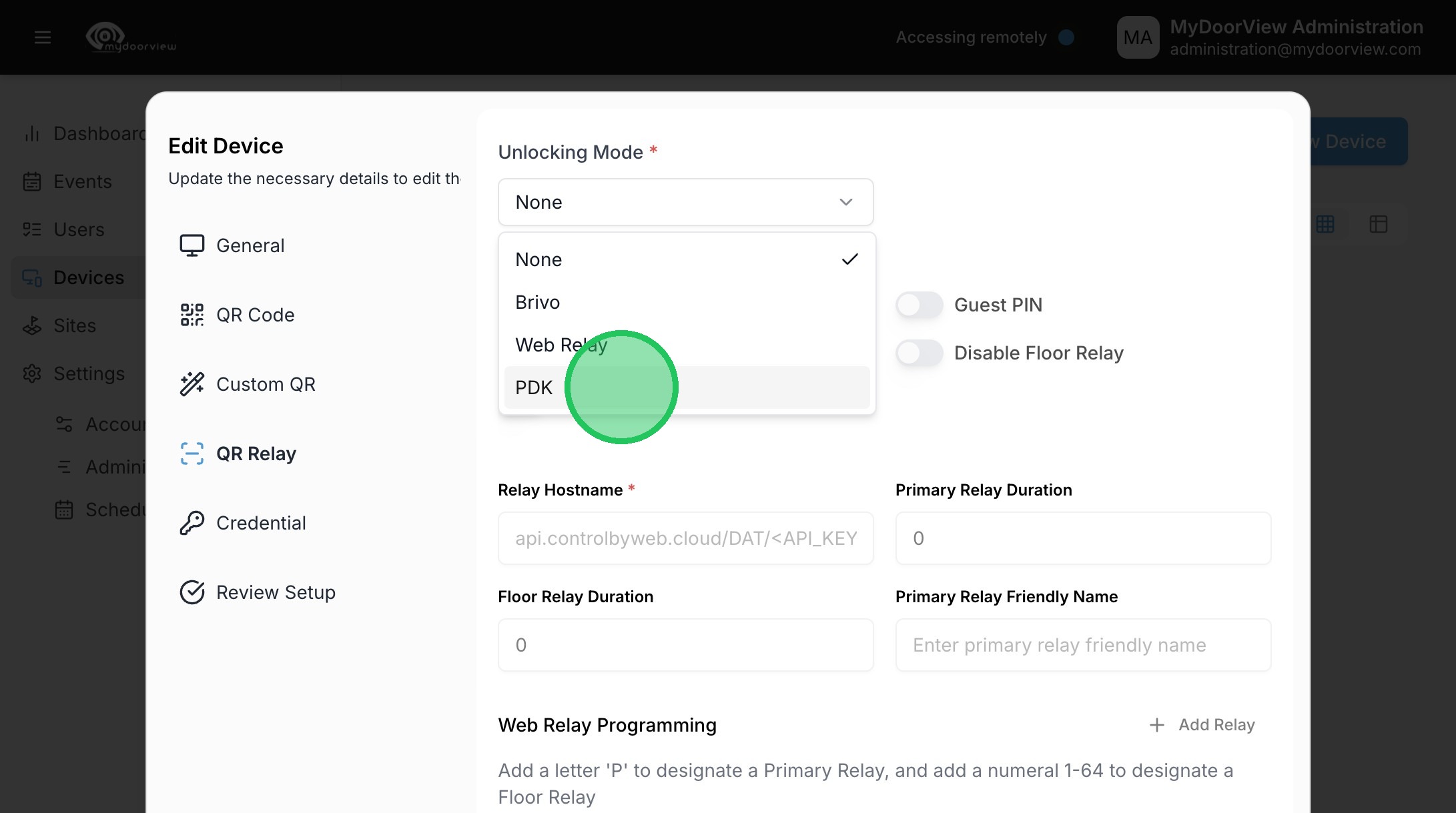1456x813 pixels.
Task: Select PDK from the dropdown list
Action: point(534,387)
